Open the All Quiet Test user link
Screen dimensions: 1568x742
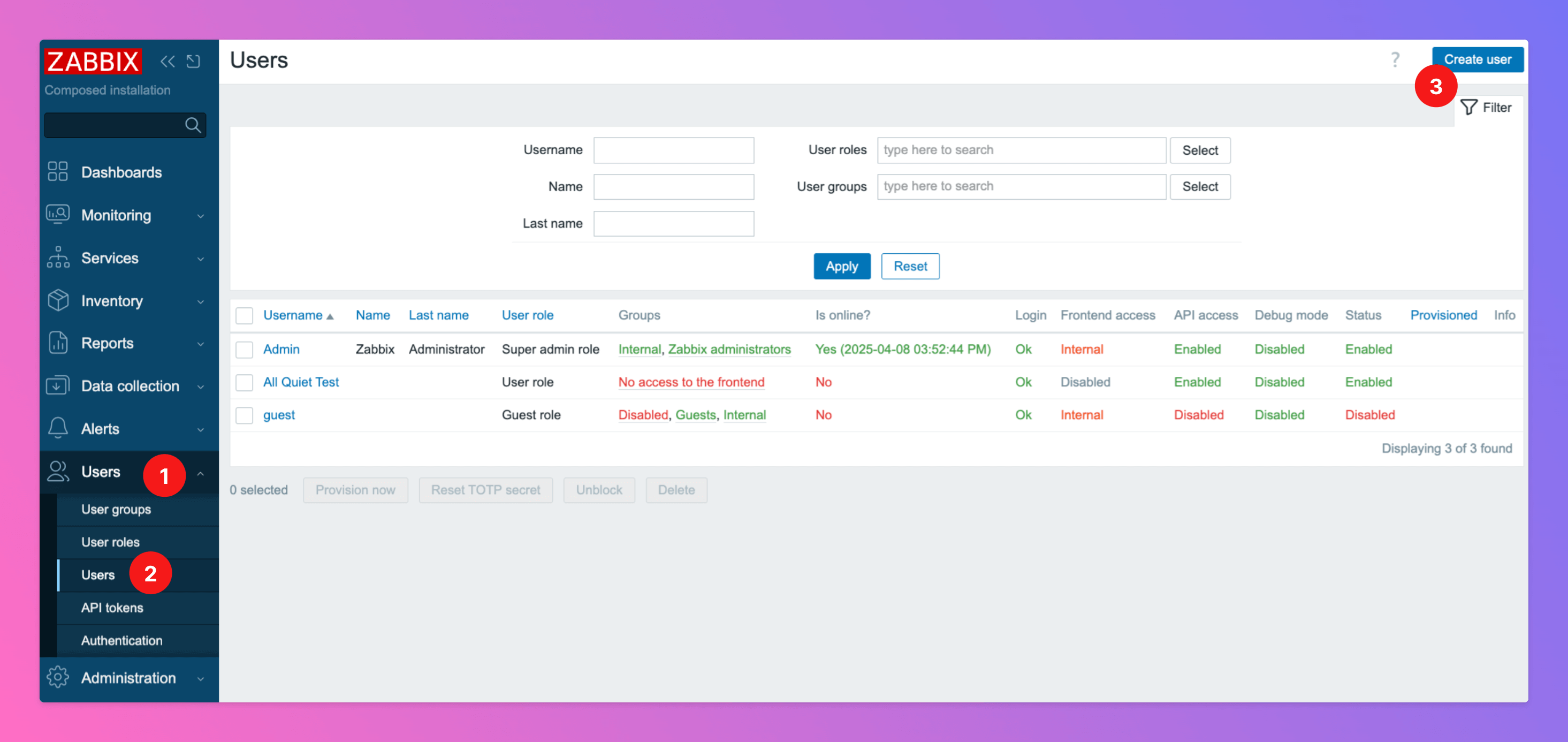coord(301,382)
